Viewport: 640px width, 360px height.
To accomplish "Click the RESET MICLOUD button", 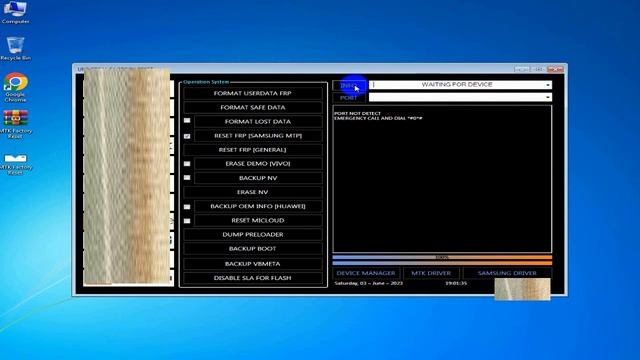I will point(258,220).
